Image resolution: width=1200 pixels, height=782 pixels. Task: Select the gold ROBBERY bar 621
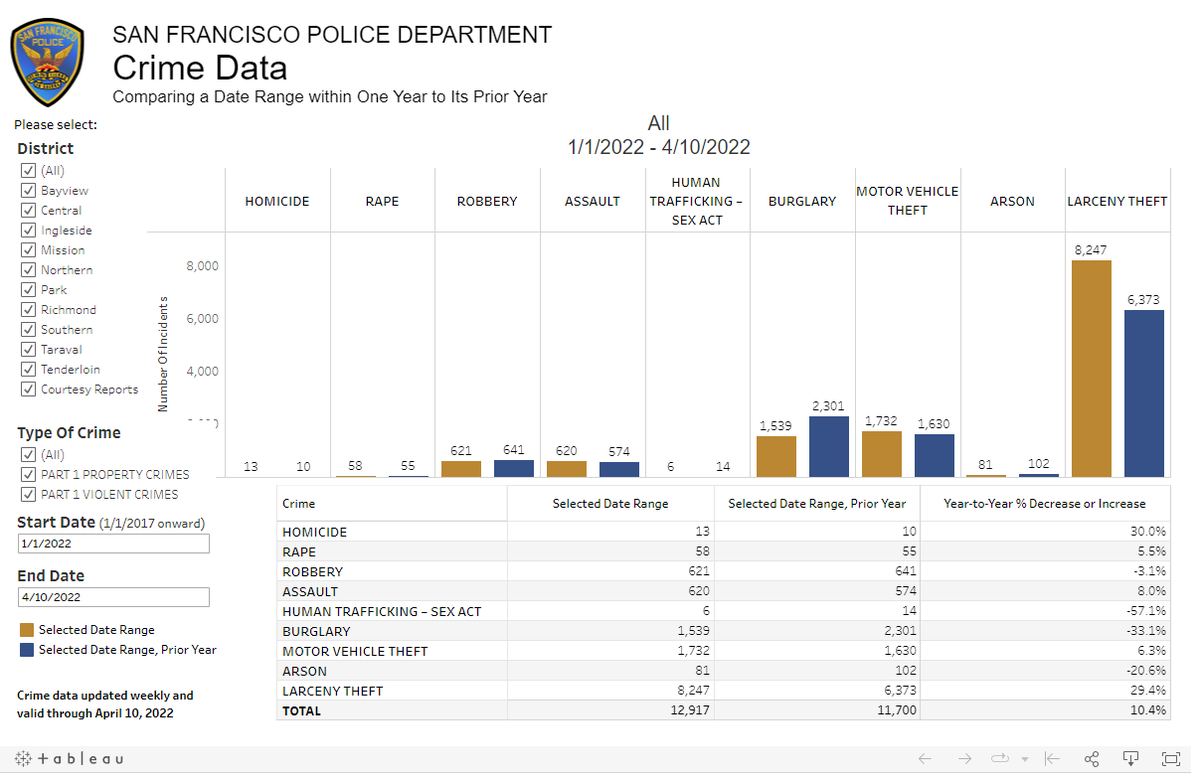[x=461, y=469]
